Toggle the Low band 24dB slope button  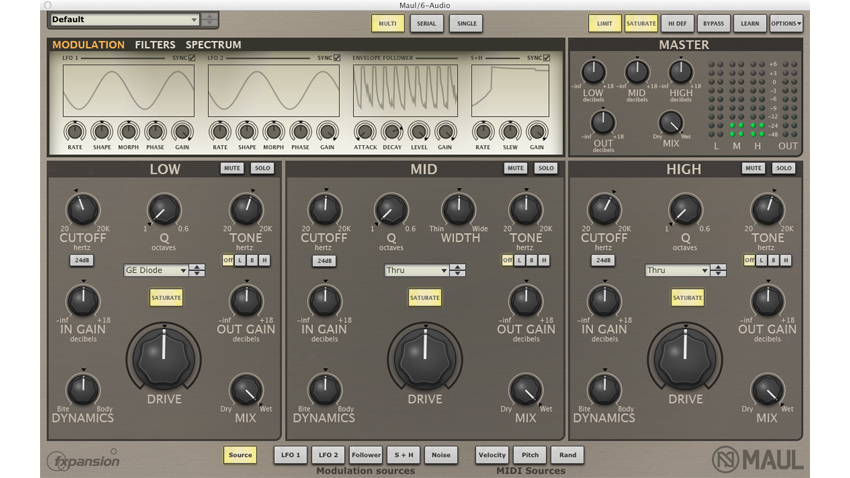[82, 260]
